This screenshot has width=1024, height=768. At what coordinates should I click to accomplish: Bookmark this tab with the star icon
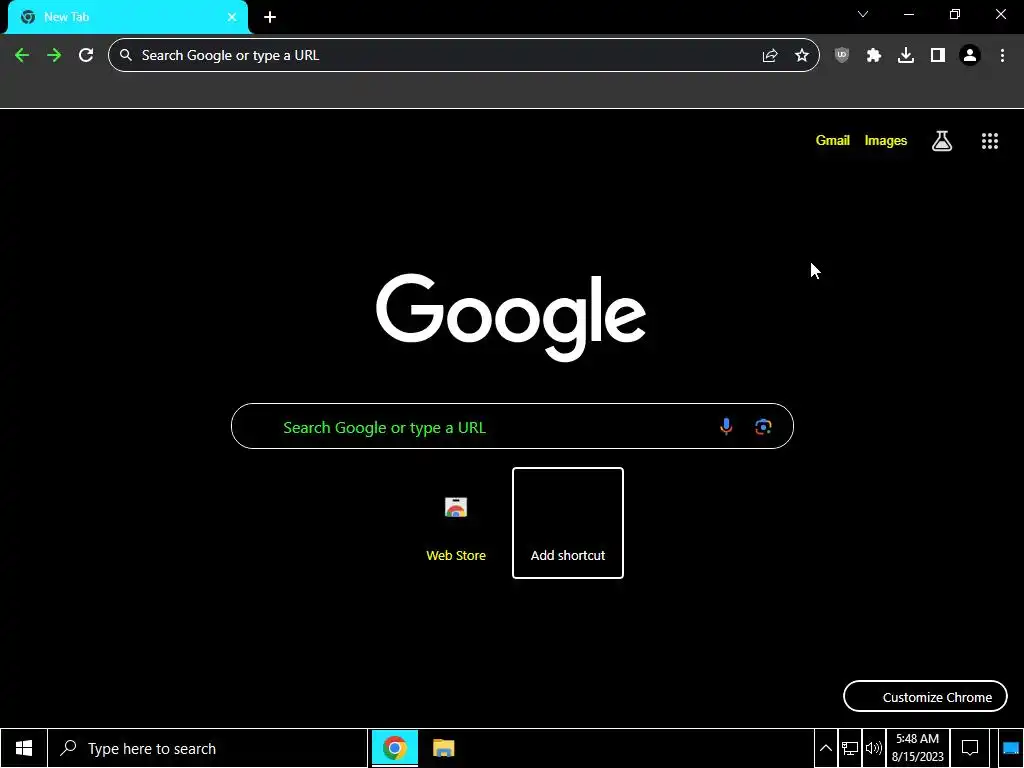[802, 56]
